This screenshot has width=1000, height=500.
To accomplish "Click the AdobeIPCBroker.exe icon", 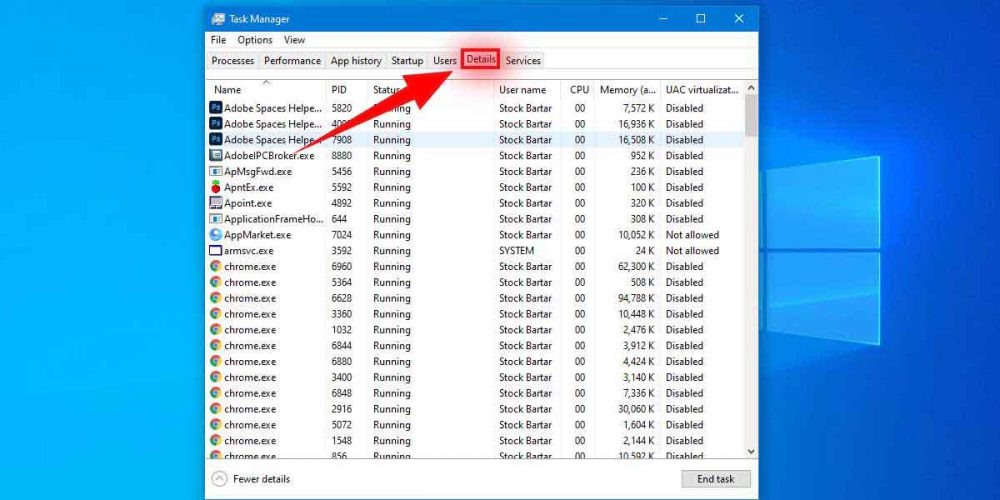I will point(216,155).
